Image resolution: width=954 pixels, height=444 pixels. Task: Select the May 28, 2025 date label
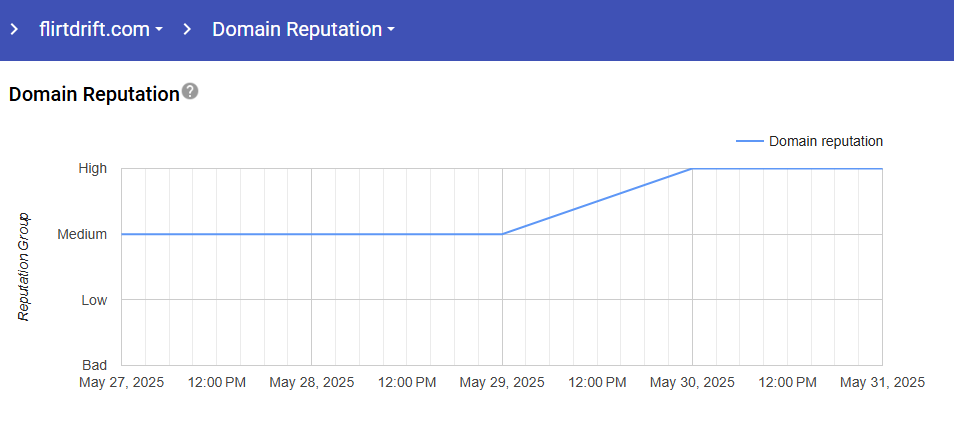coord(312,382)
